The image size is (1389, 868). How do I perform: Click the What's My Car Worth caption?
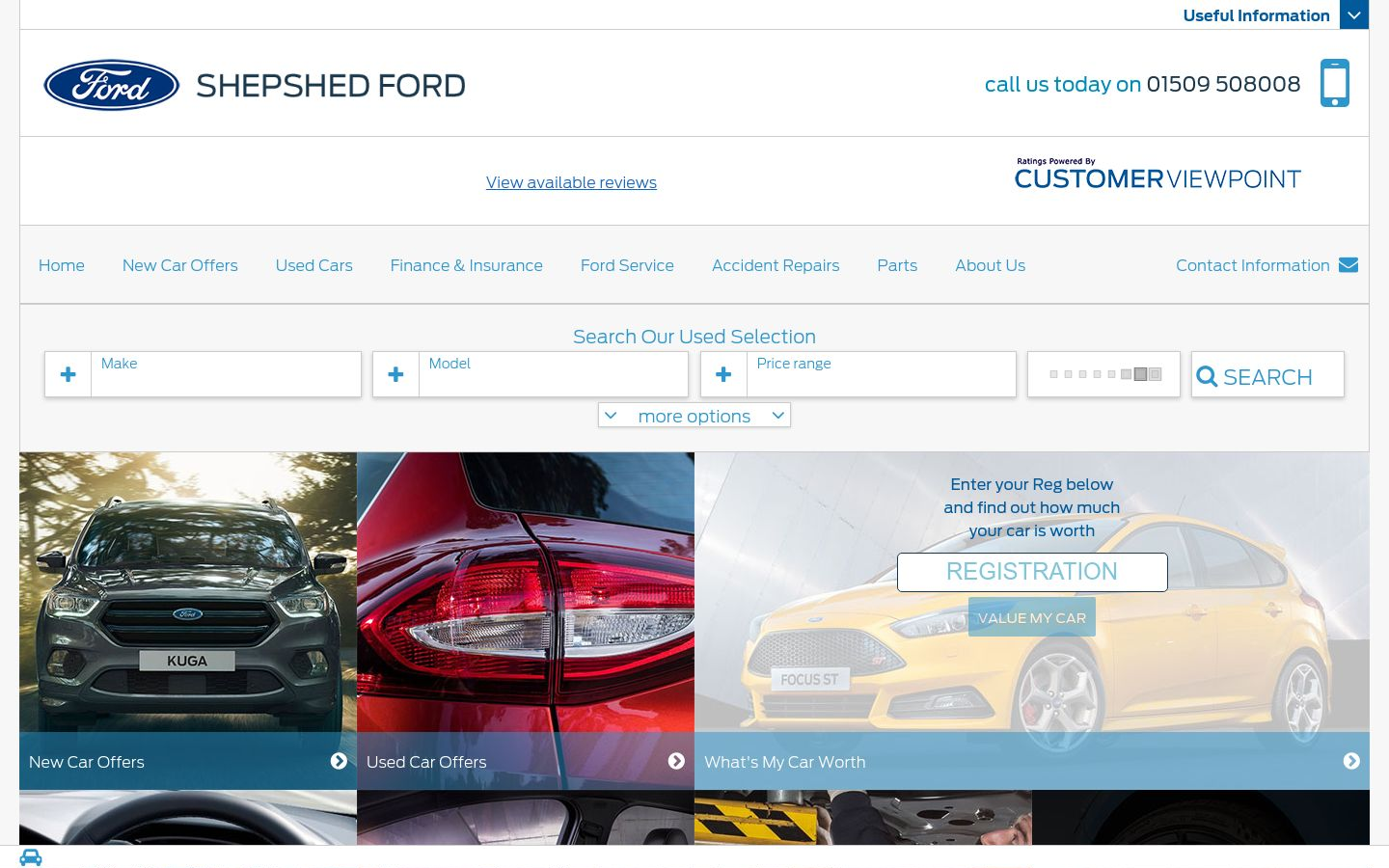pyautogui.click(x=785, y=762)
